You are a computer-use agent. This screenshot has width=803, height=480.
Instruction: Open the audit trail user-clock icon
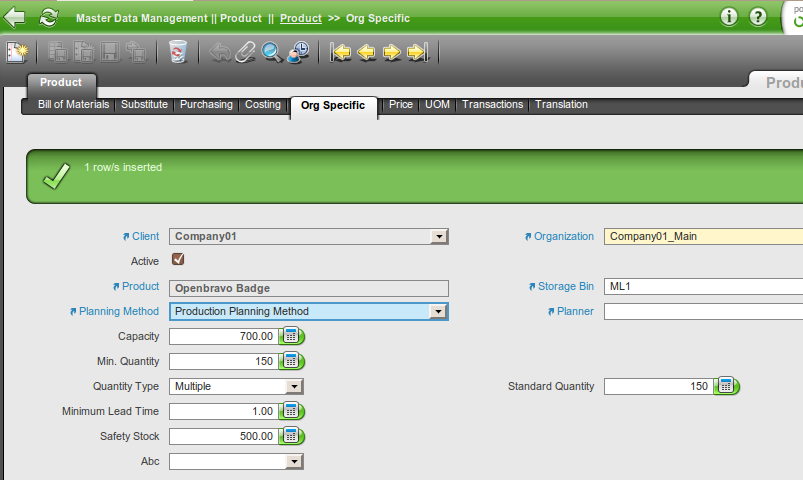click(298, 52)
